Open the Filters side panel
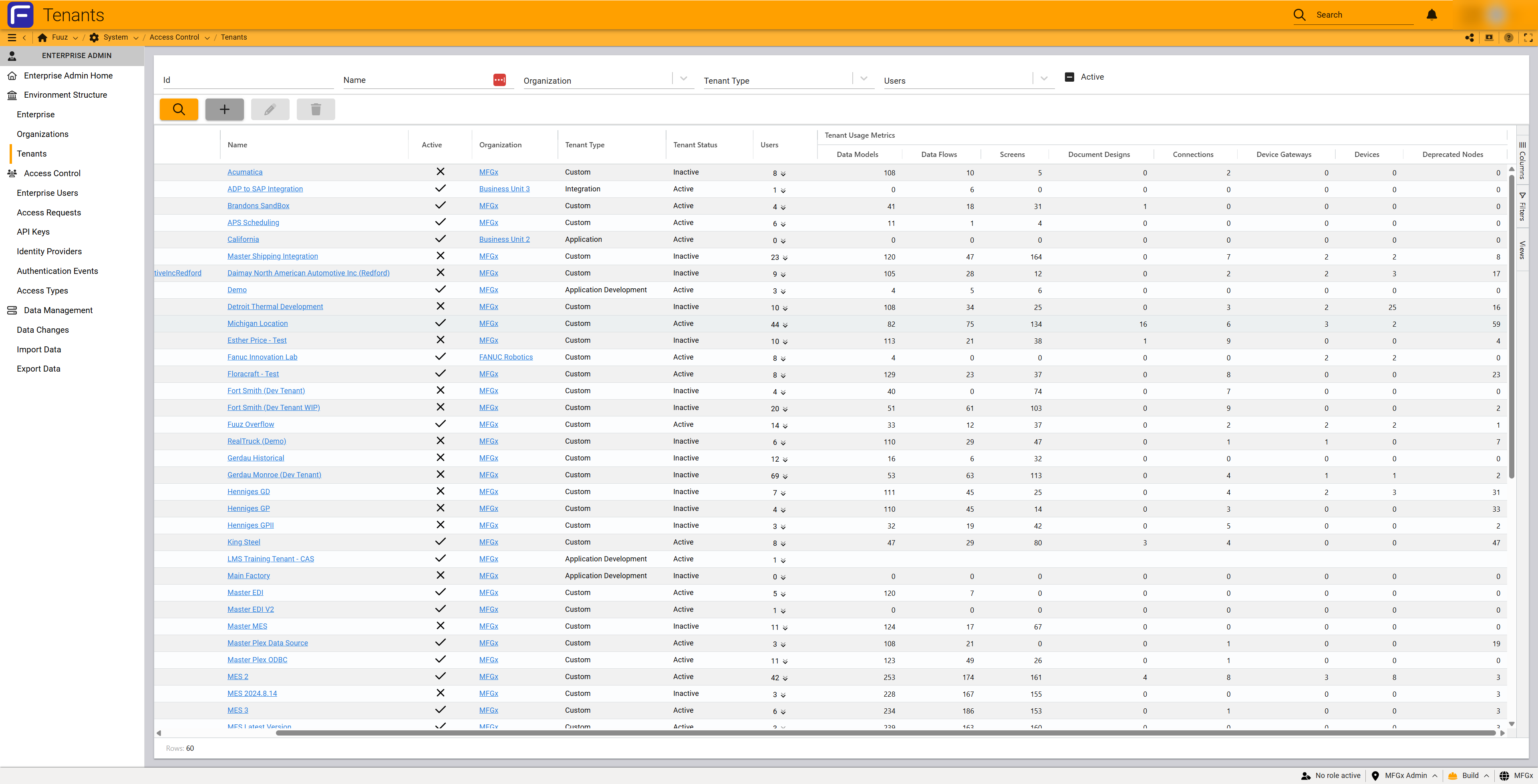The width and height of the screenshot is (1538, 784). [1522, 207]
